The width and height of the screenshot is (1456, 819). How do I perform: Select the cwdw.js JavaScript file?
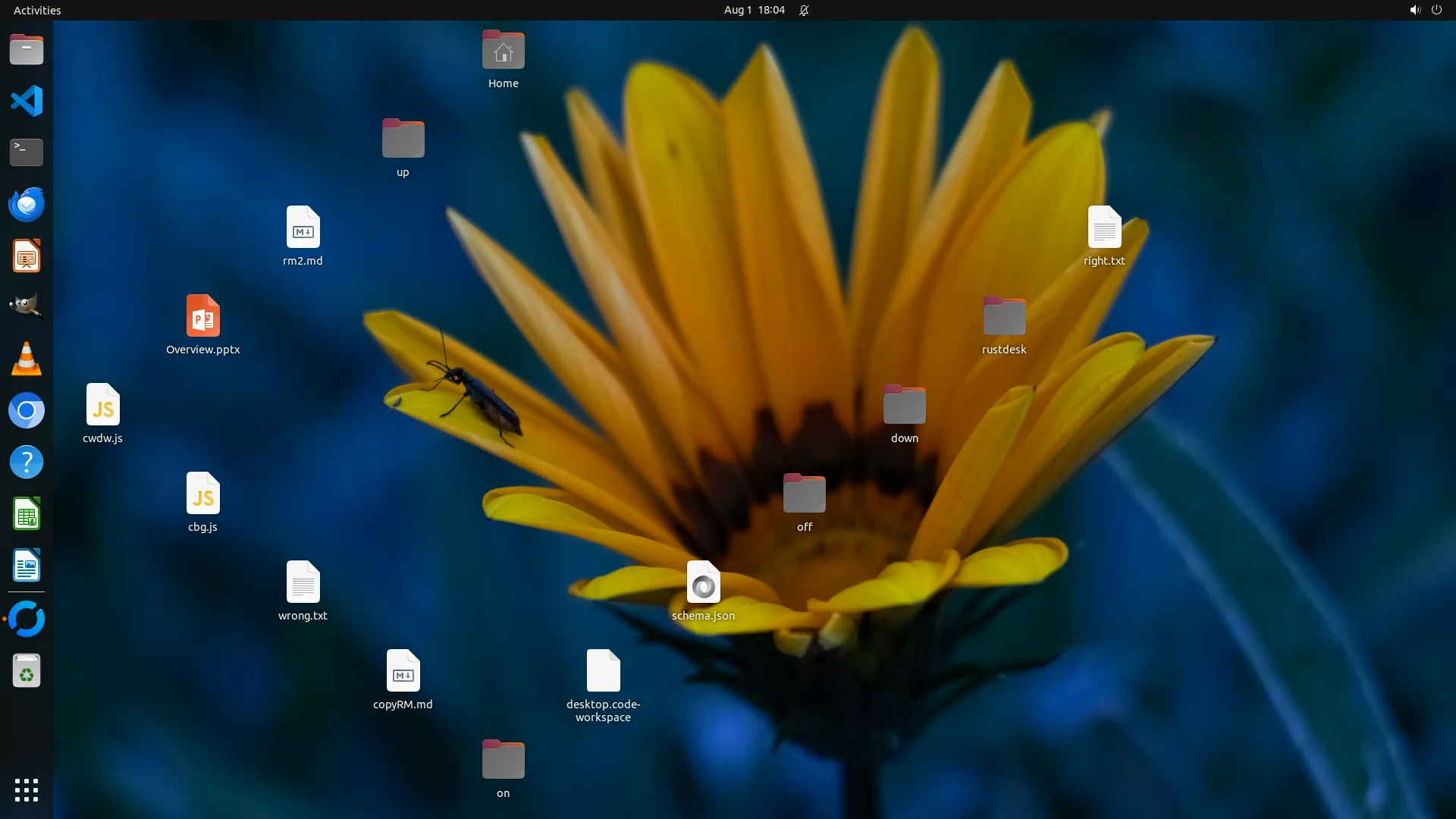coord(102,406)
